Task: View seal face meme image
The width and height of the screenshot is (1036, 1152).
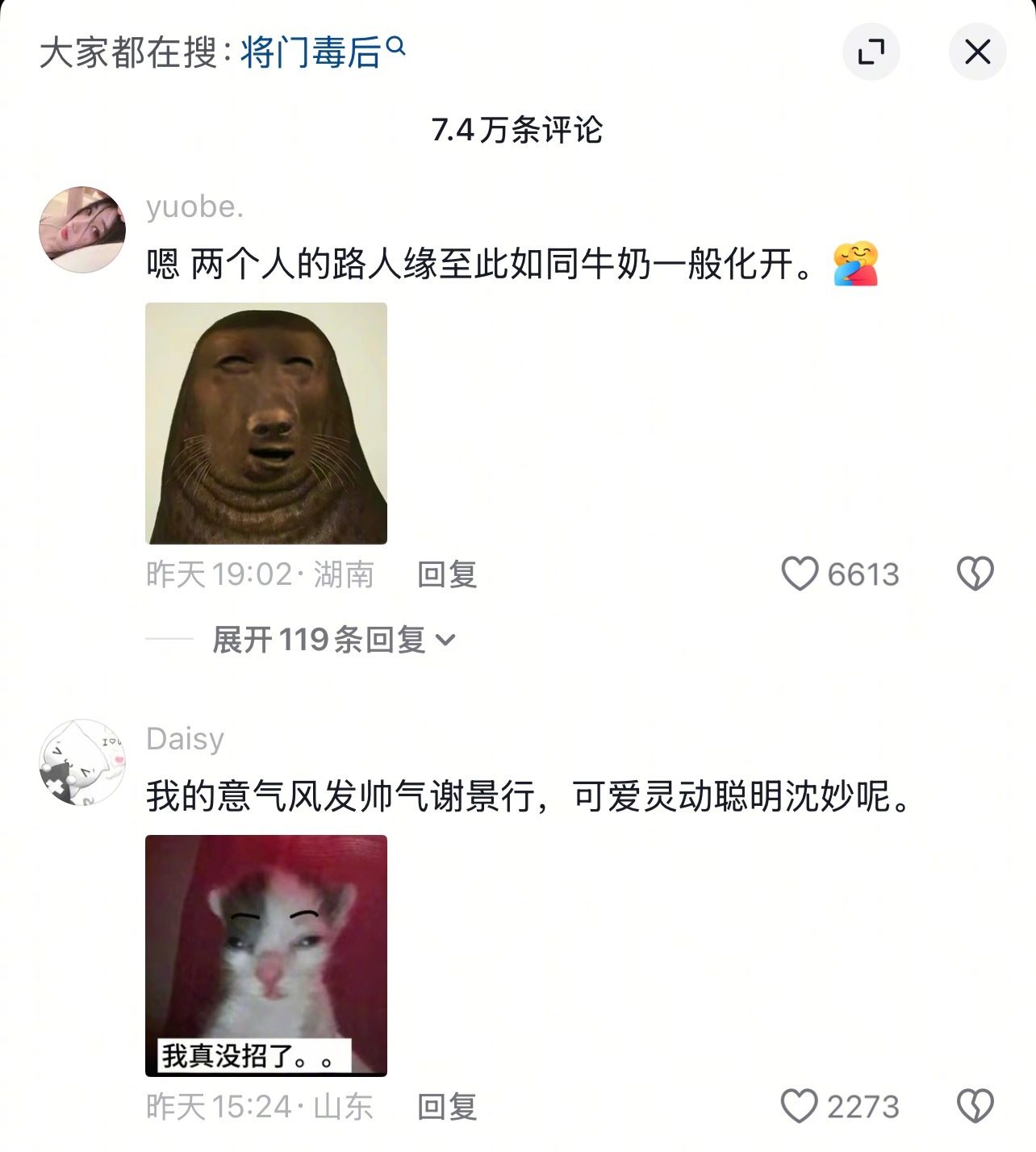Action: pyautogui.click(x=266, y=424)
